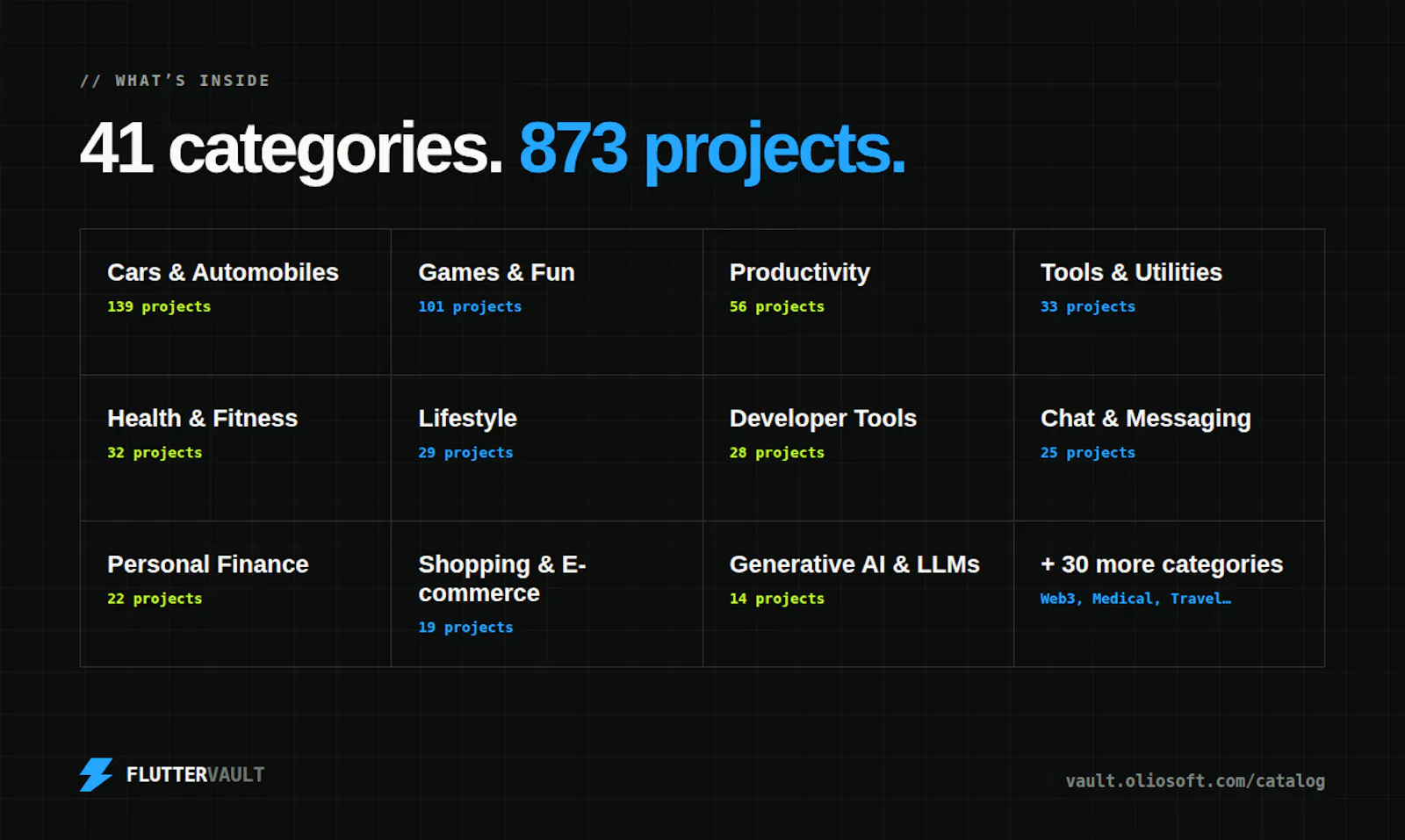This screenshot has width=1405, height=840.
Task: Click the 'Web3, Medical, Travel…' text
Action: pos(1135,598)
